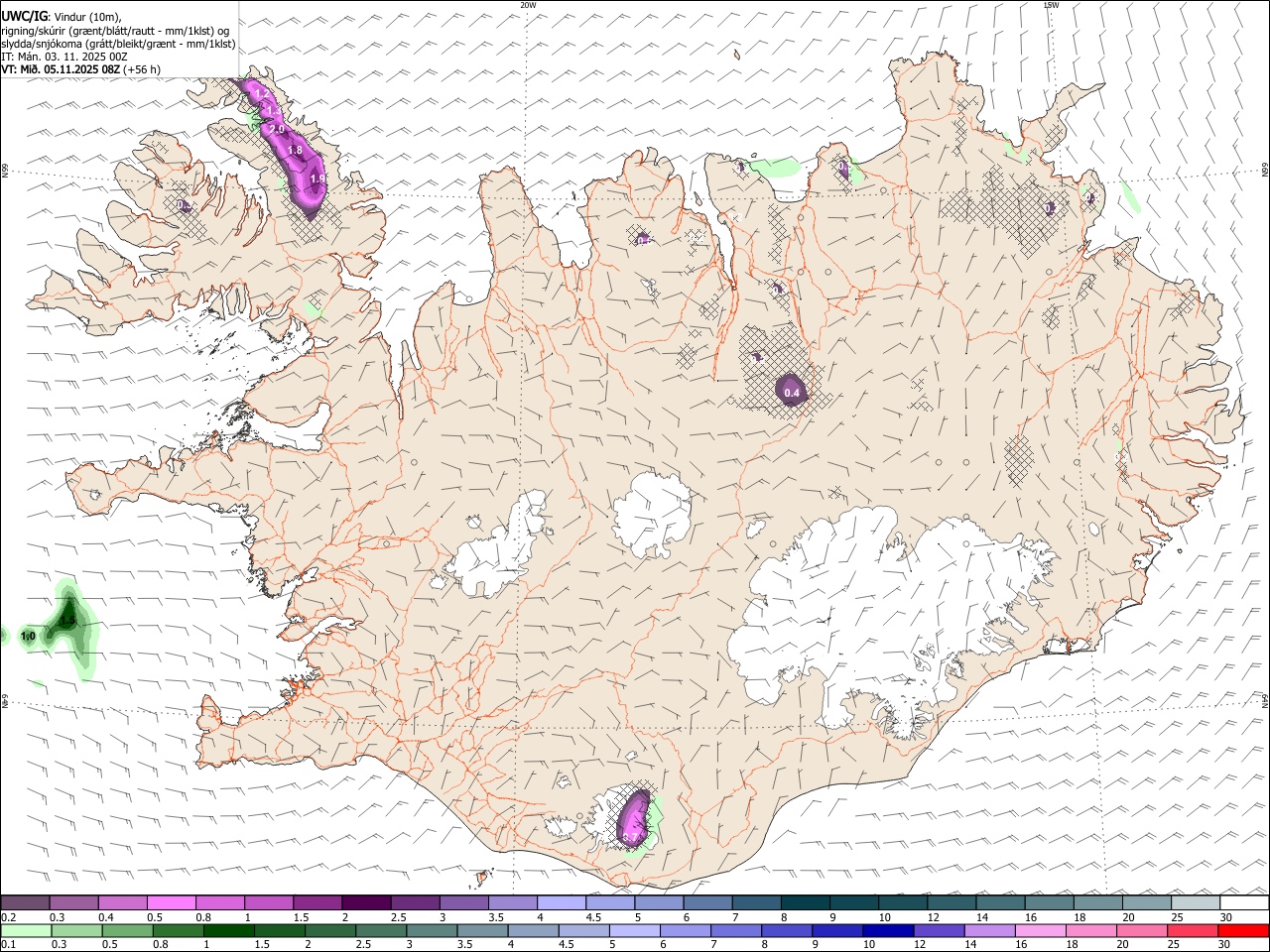Screen dimensions: 1270x952
Task: Click the '20W' longitude label
Action: pos(528,5)
